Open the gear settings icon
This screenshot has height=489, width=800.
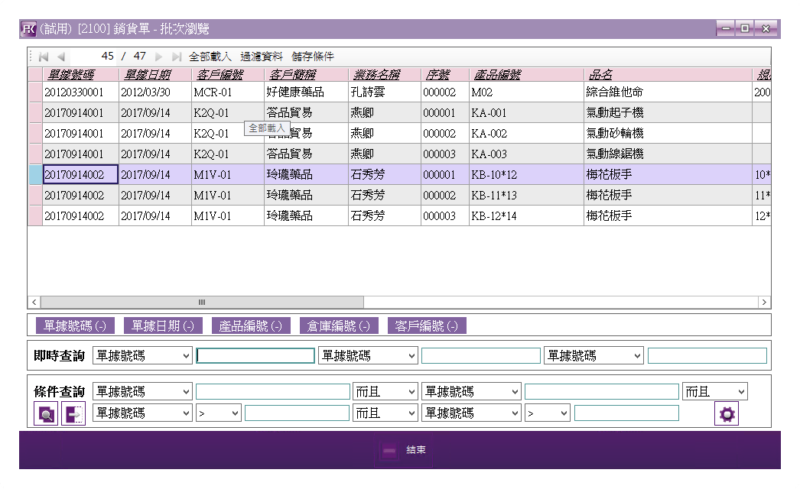[x=727, y=413]
